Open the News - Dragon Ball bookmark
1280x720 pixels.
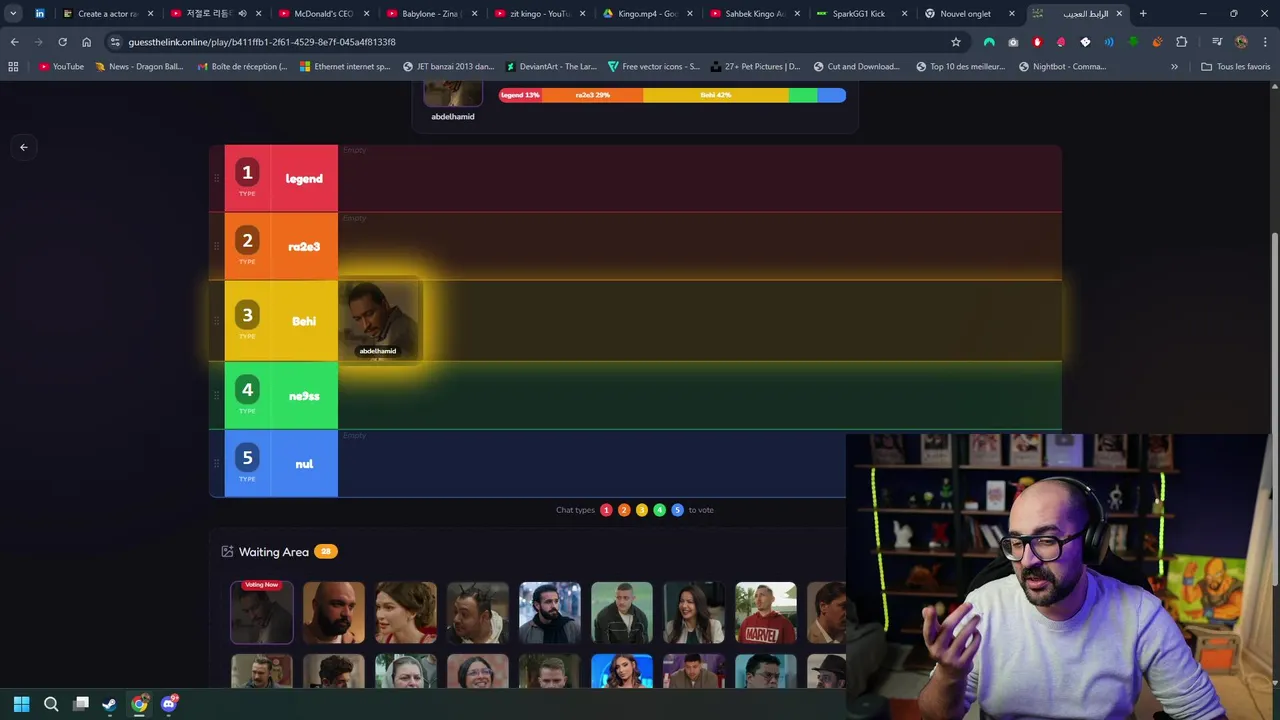point(139,67)
